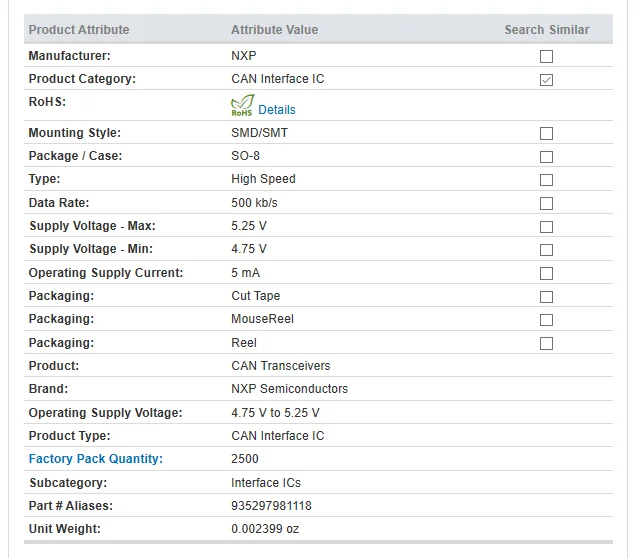Click the Manufacturer: attribute label

(x=69, y=56)
